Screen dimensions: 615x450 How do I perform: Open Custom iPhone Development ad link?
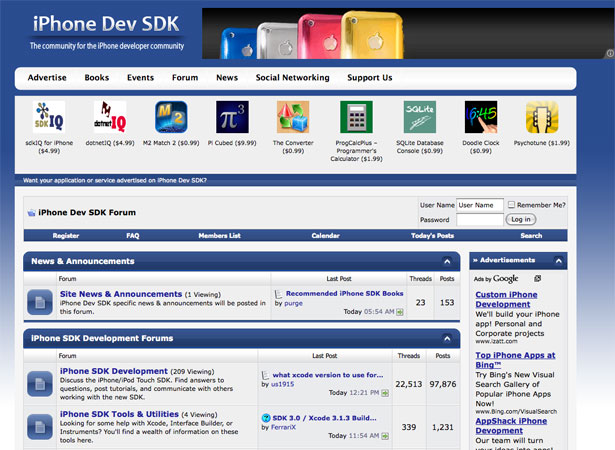coord(506,299)
